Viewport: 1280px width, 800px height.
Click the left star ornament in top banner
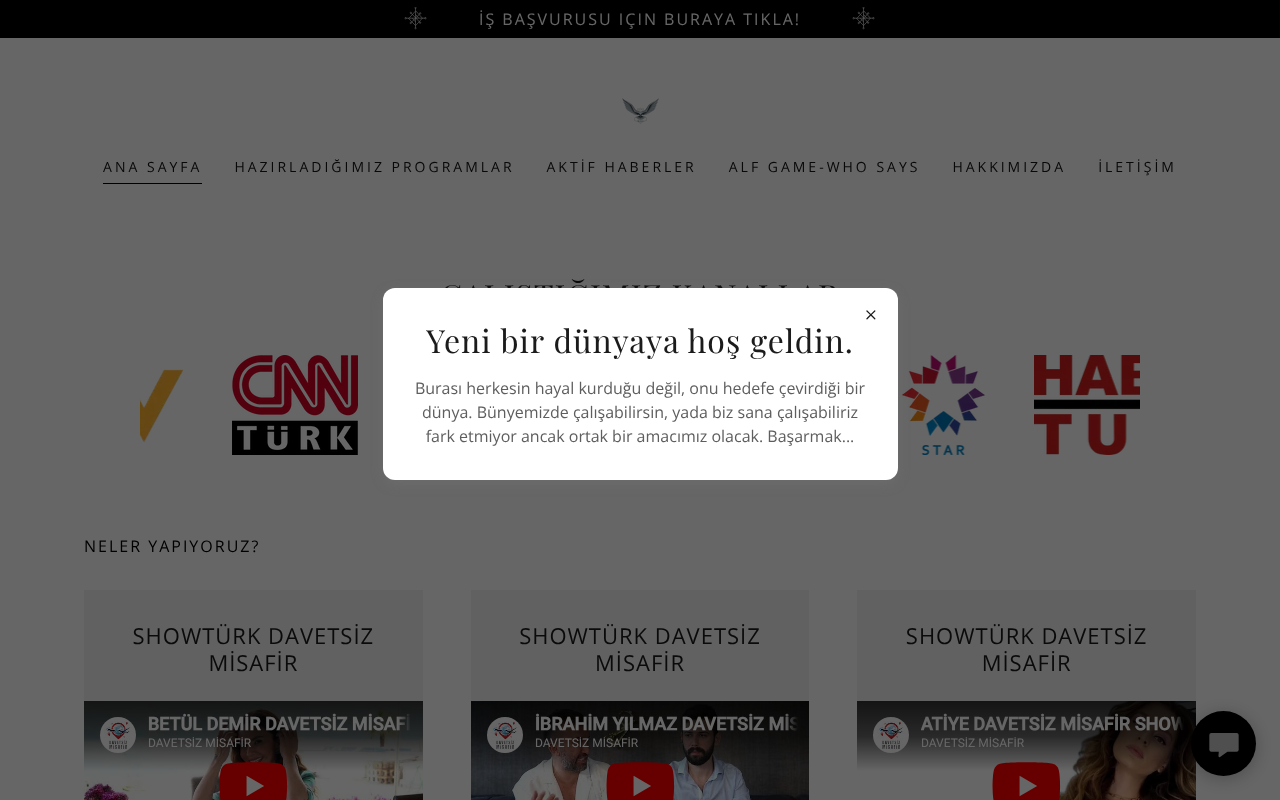(x=415, y=18)
